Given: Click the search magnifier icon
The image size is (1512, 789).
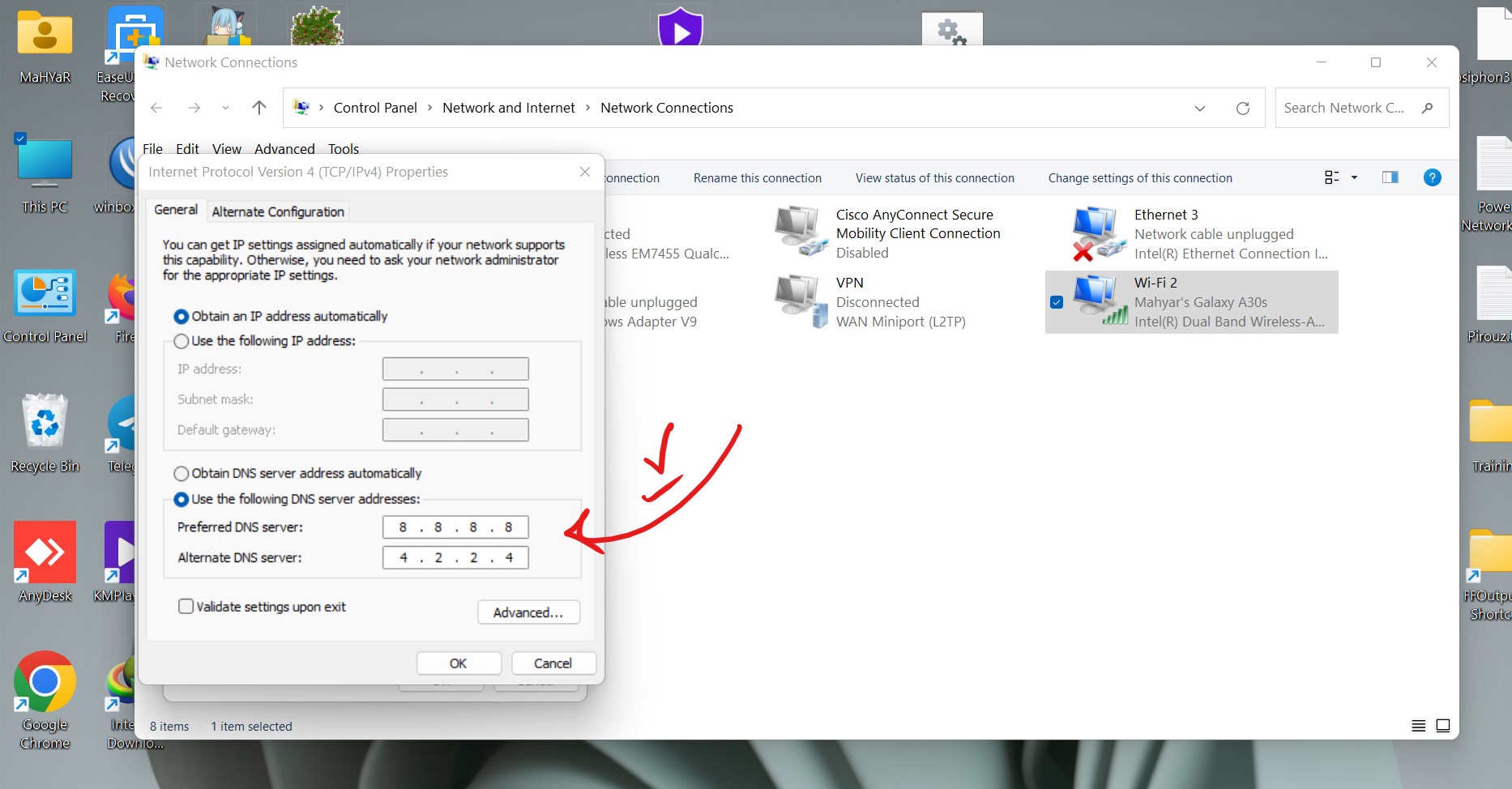Looking at the screenshot, I should 1428,108.
